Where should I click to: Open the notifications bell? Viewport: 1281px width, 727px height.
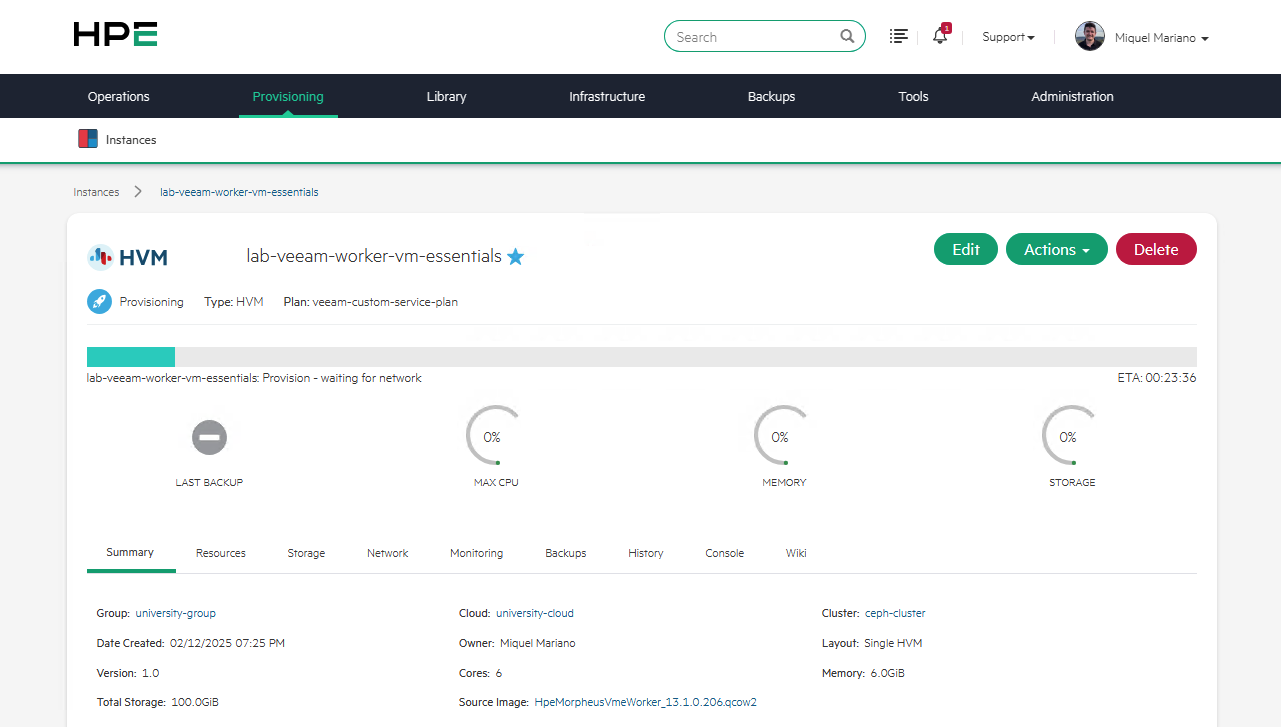pos(940,36)
